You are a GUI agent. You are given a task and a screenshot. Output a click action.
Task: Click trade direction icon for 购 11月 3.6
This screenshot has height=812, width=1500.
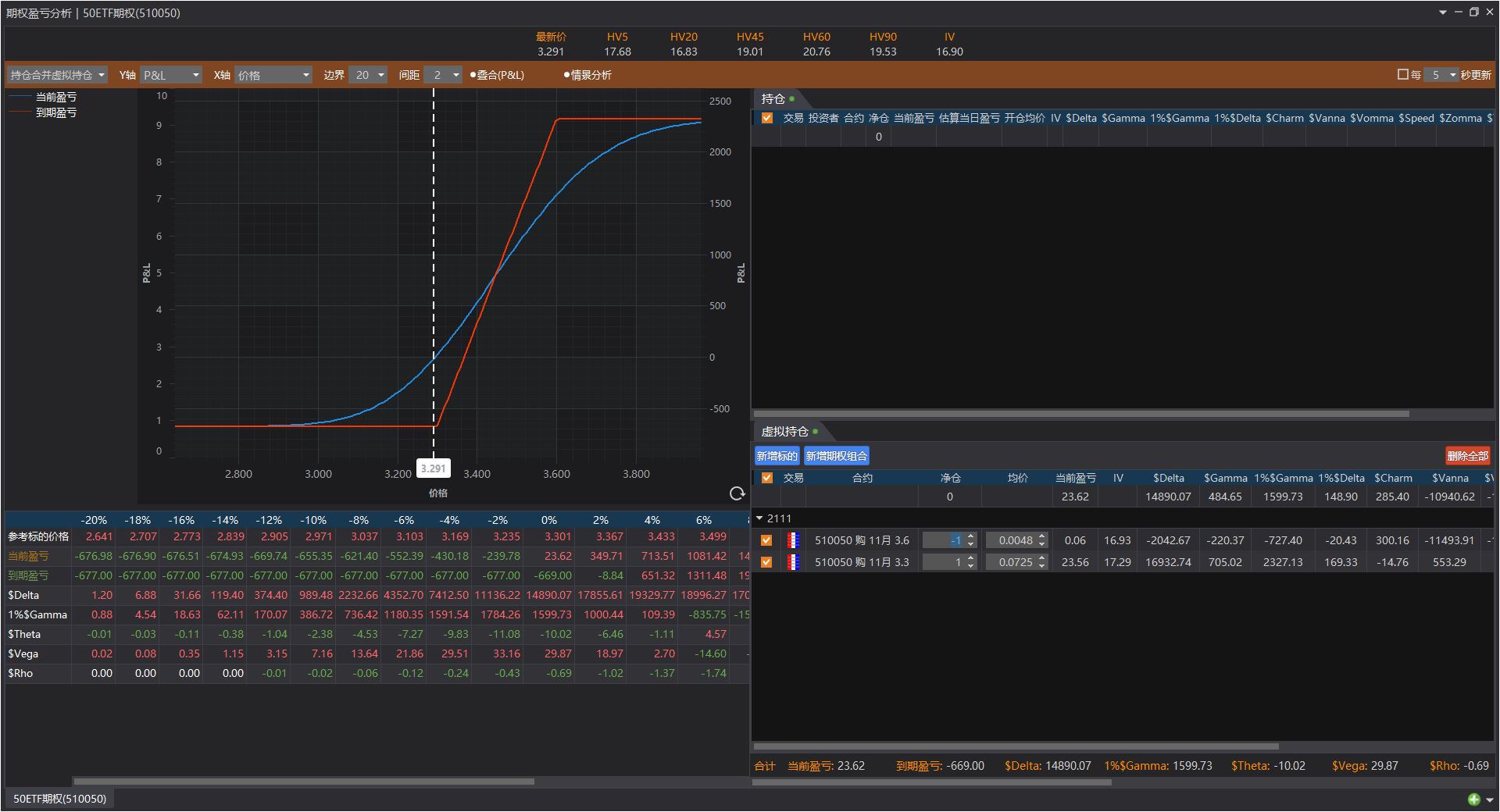[x=793, y=540]
